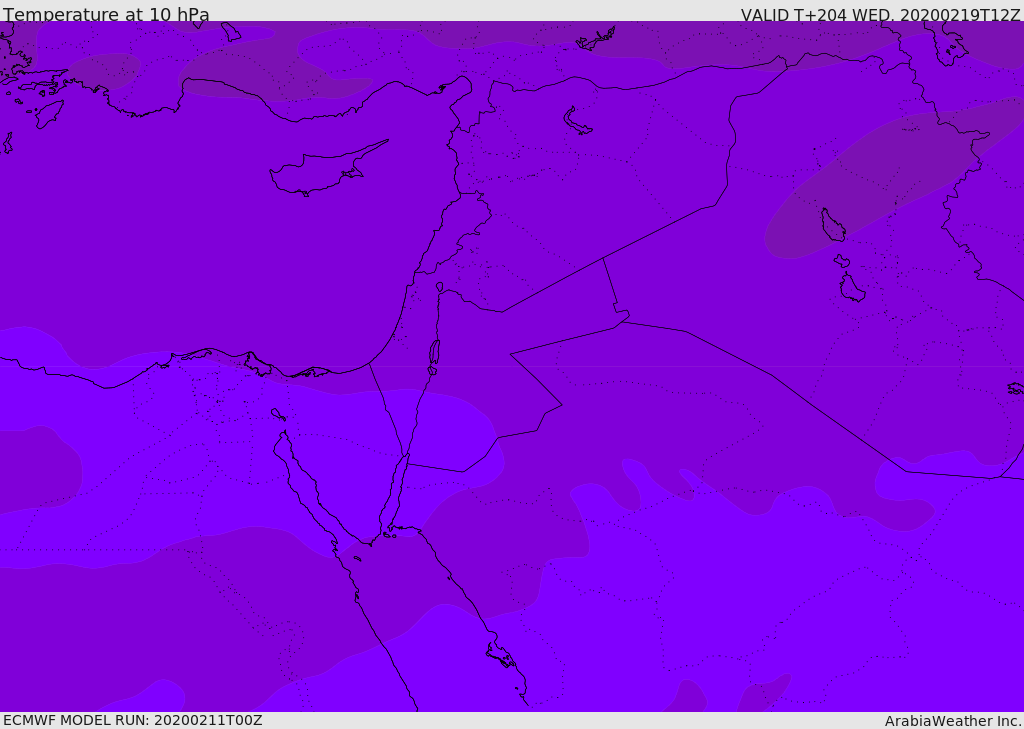
Task: Click the 'Temperature at 10 hPa' title text
Action: (x=106, y=14)
